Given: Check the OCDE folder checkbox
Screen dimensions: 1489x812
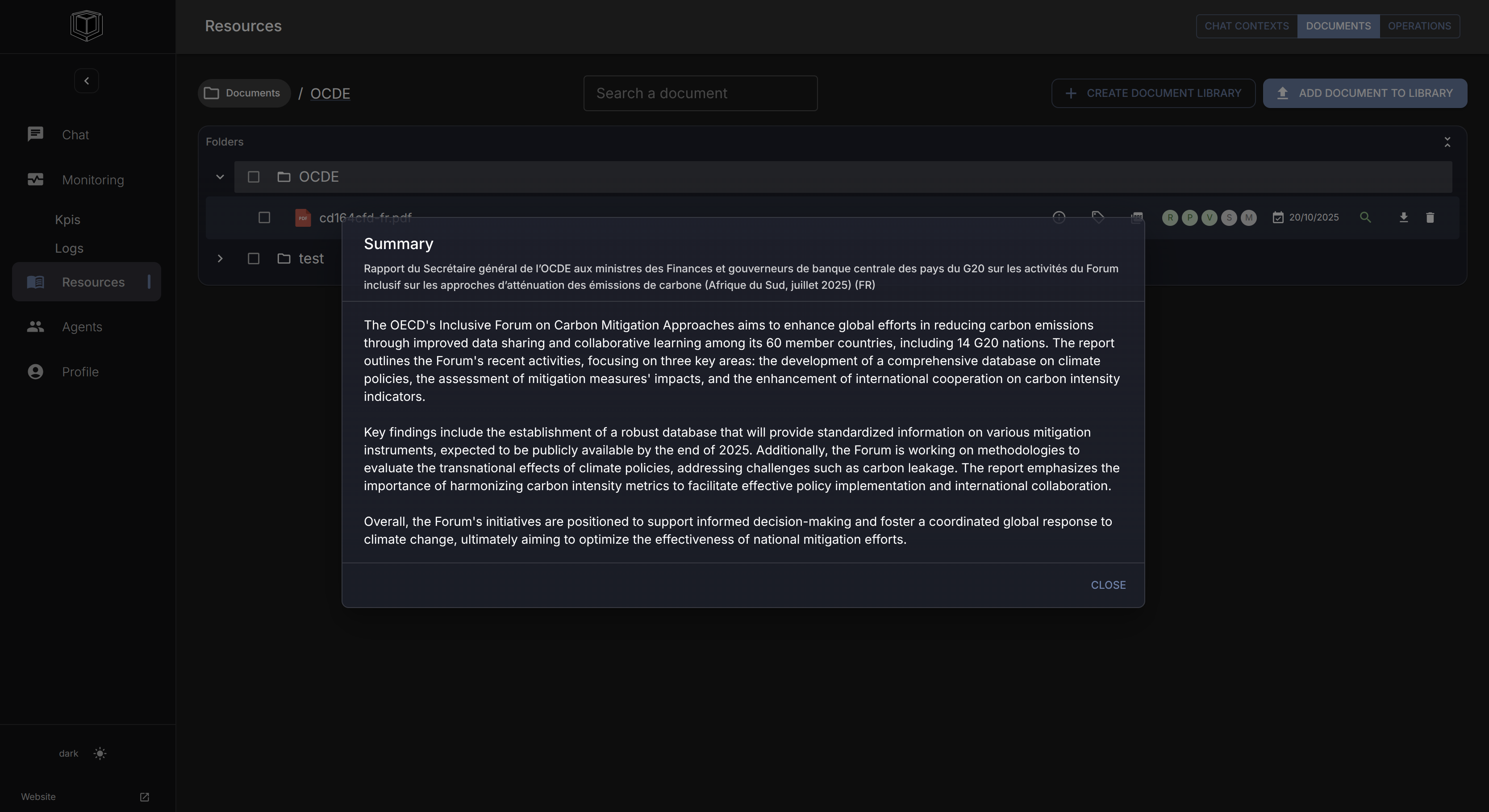Looking at the screenshot, I should pos(253,177).
